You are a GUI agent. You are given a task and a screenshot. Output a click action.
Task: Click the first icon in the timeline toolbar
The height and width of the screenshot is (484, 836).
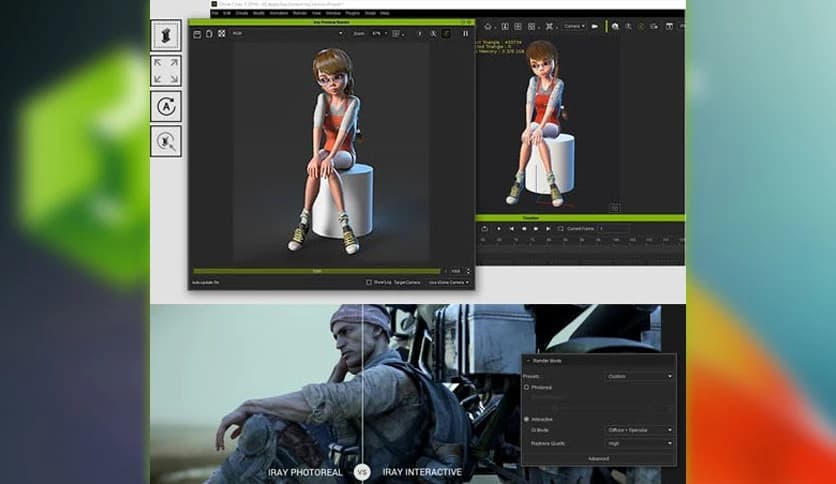[x=484, y=229]
